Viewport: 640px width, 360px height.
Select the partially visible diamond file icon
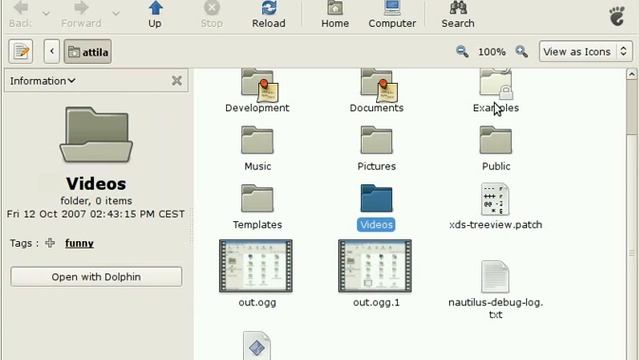point(257,346)
